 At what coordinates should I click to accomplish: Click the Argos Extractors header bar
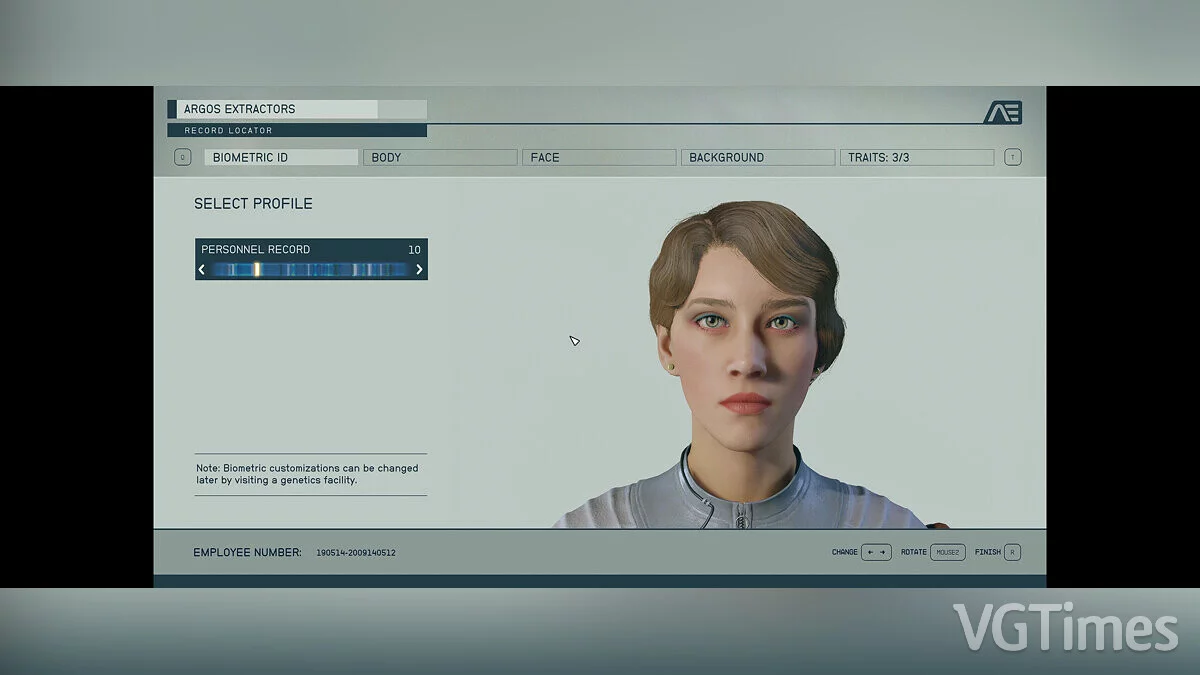(297, 109)
